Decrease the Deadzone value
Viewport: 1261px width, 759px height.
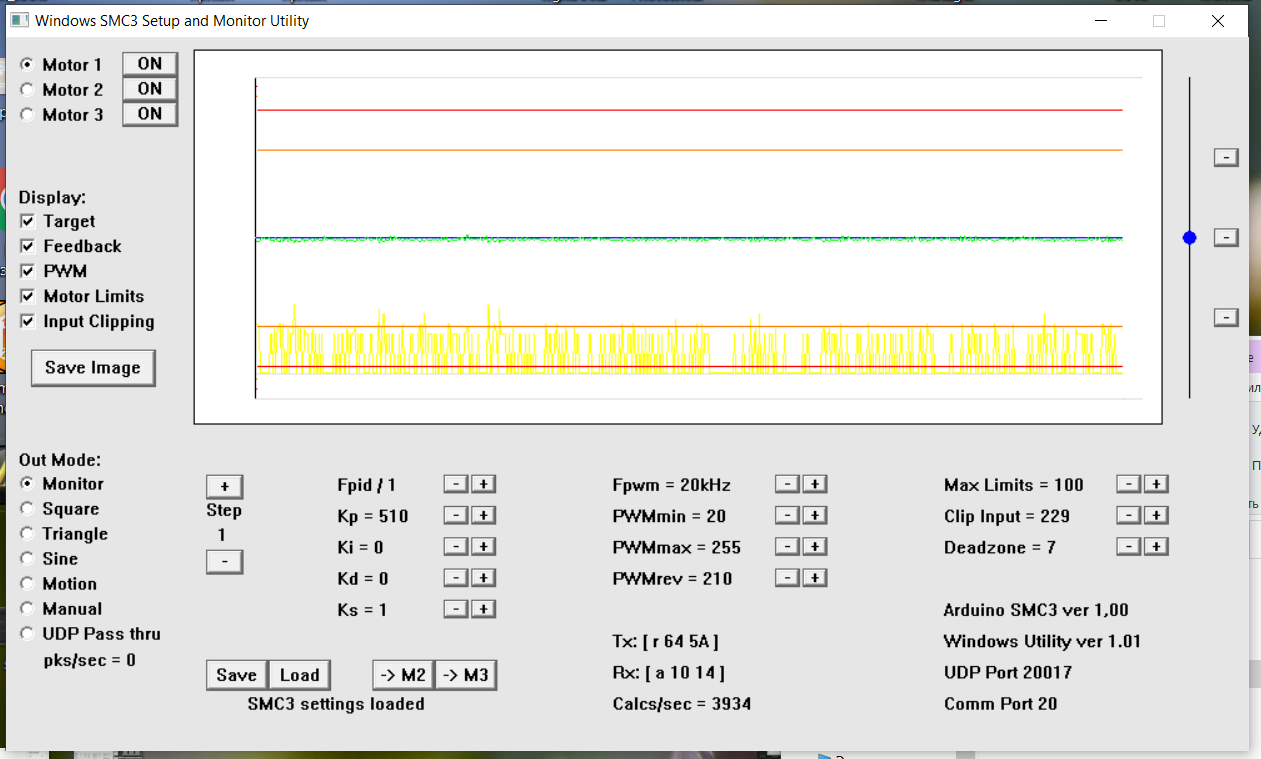[x=1128, y=546]
